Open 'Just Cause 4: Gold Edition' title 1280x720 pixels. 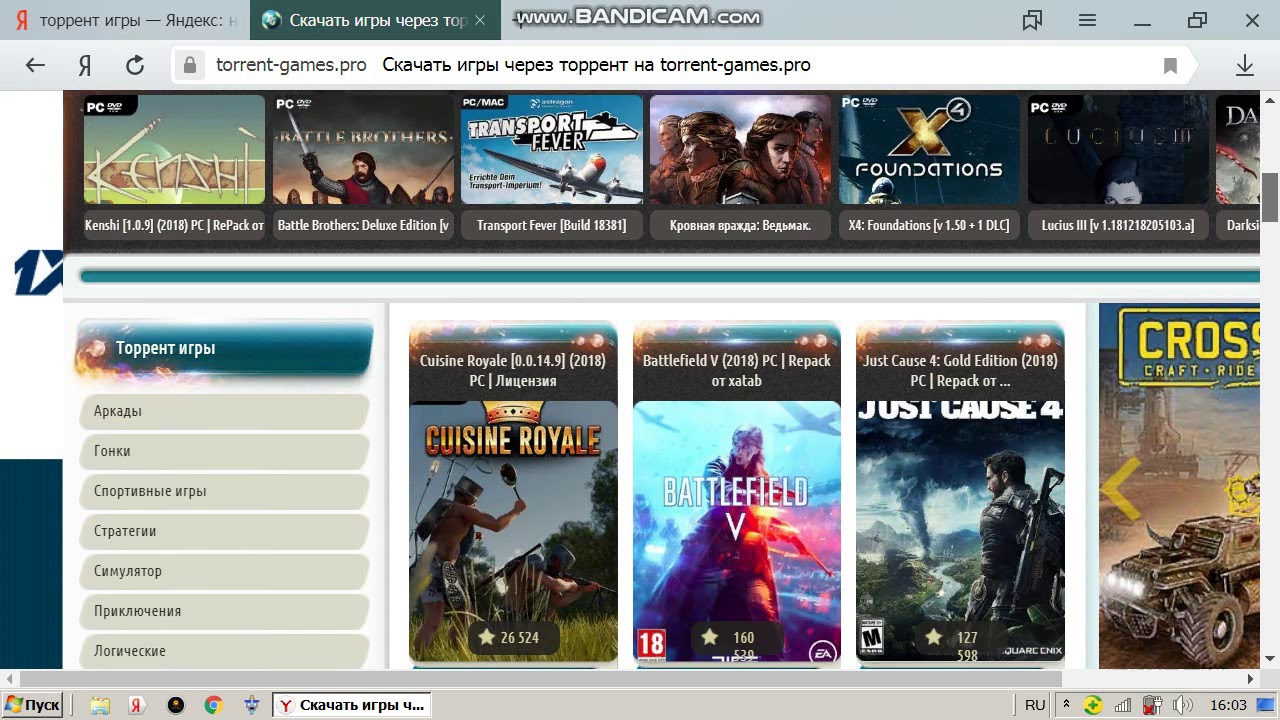coord(960,370)
